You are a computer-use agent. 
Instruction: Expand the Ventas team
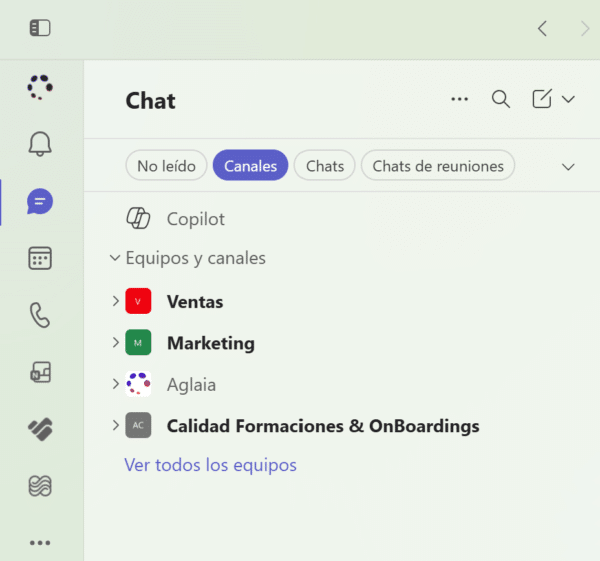tap(116, 301)
